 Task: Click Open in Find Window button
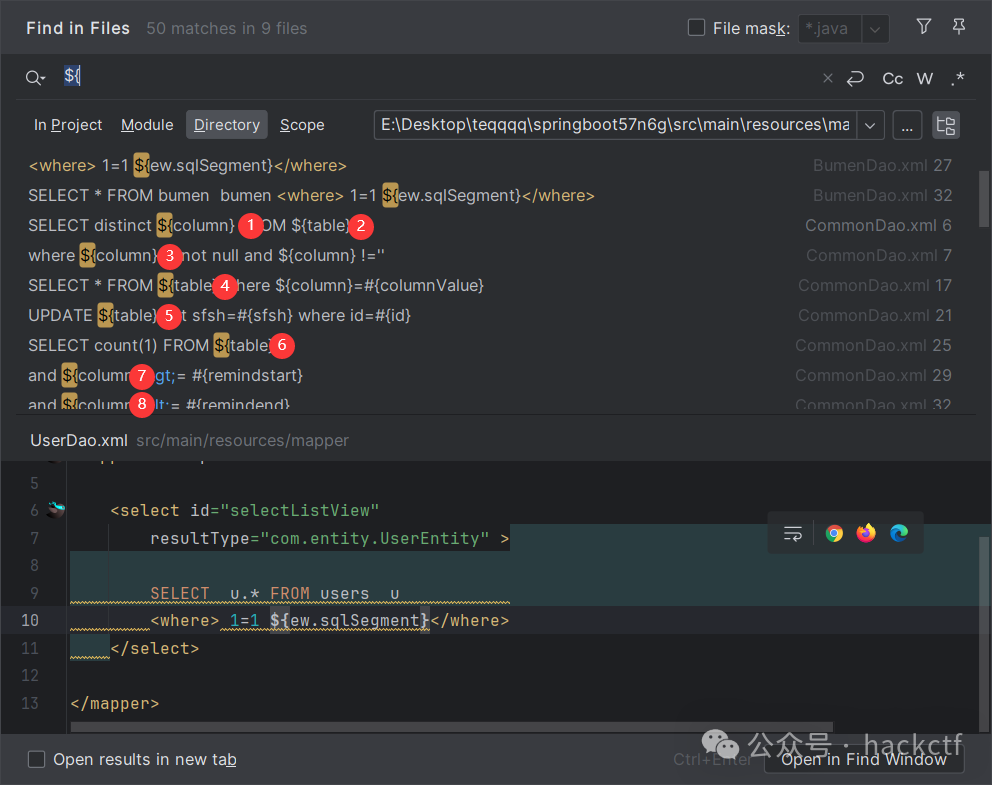pyautogui.click(x=863, y=759)
